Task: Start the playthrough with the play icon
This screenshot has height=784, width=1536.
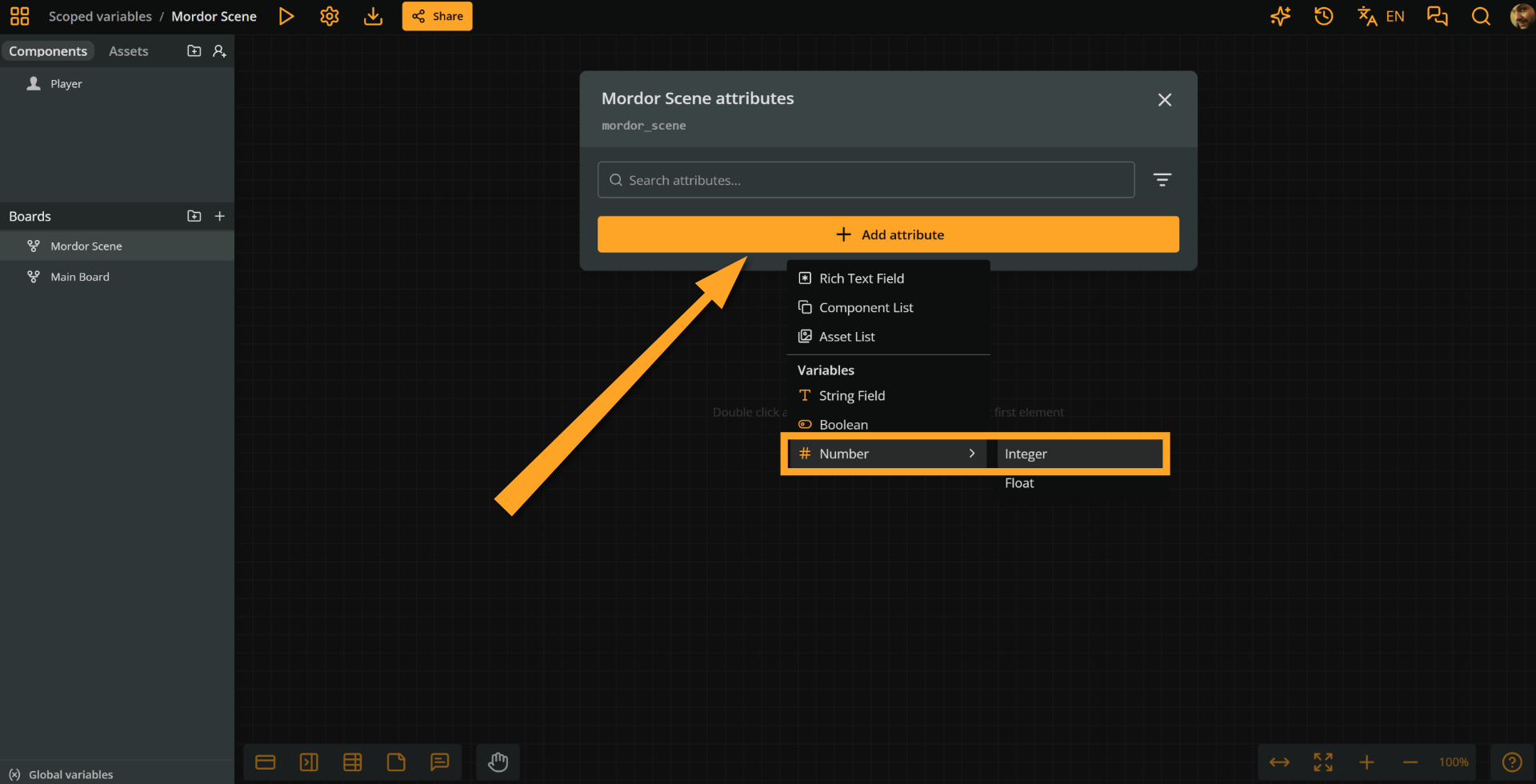Action: point(286,16)
